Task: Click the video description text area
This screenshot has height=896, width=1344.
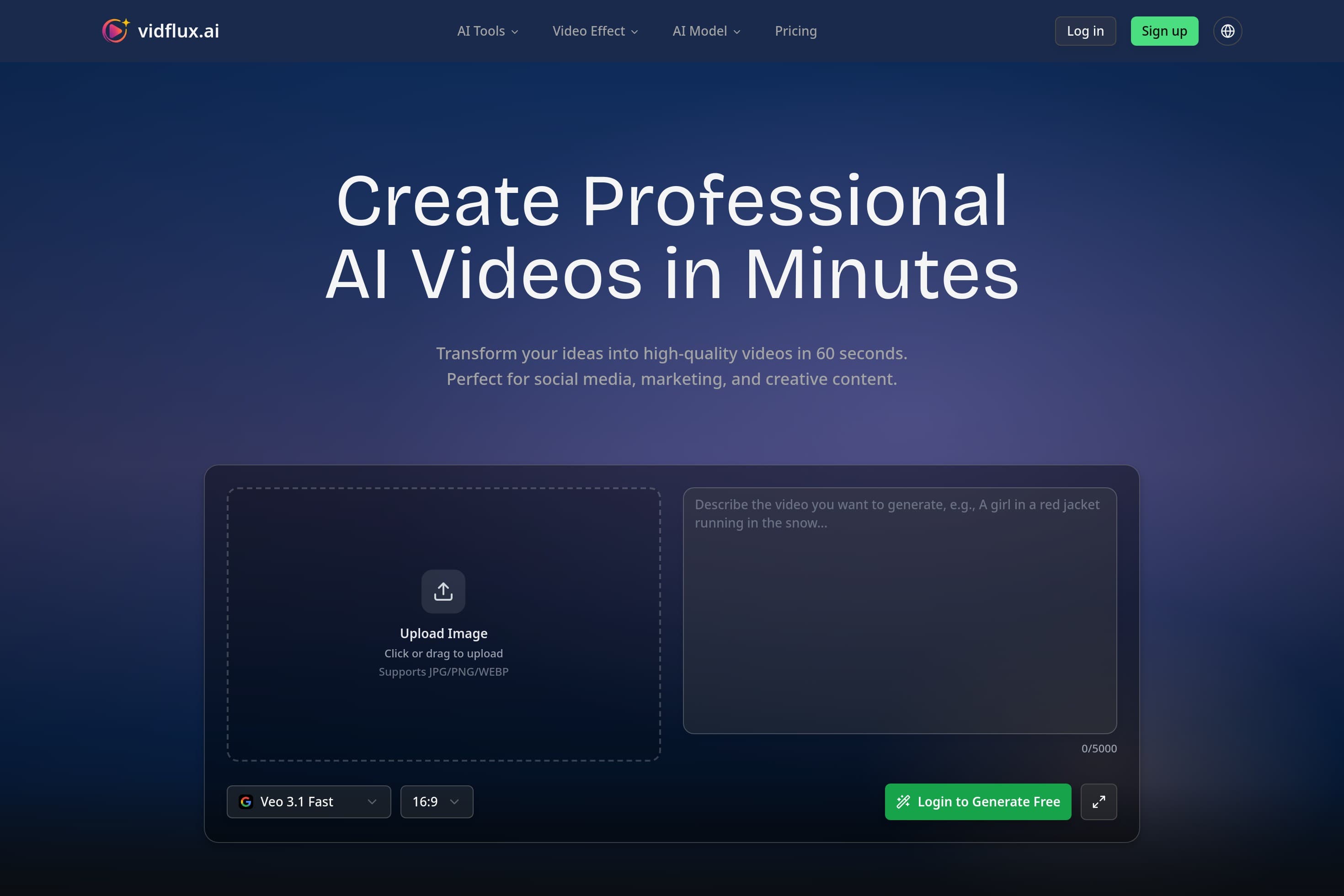Action: coord(900,612)
